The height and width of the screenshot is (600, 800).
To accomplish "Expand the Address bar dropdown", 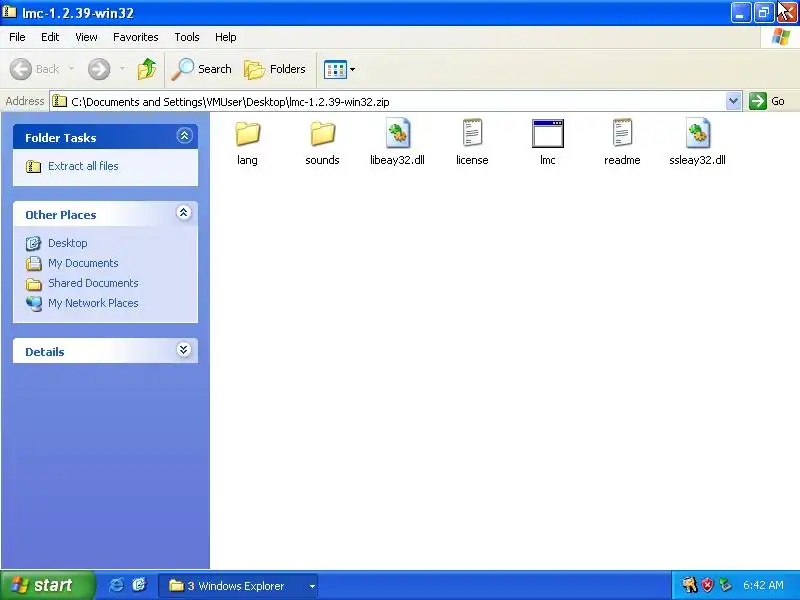I will [x=733, y=101].
